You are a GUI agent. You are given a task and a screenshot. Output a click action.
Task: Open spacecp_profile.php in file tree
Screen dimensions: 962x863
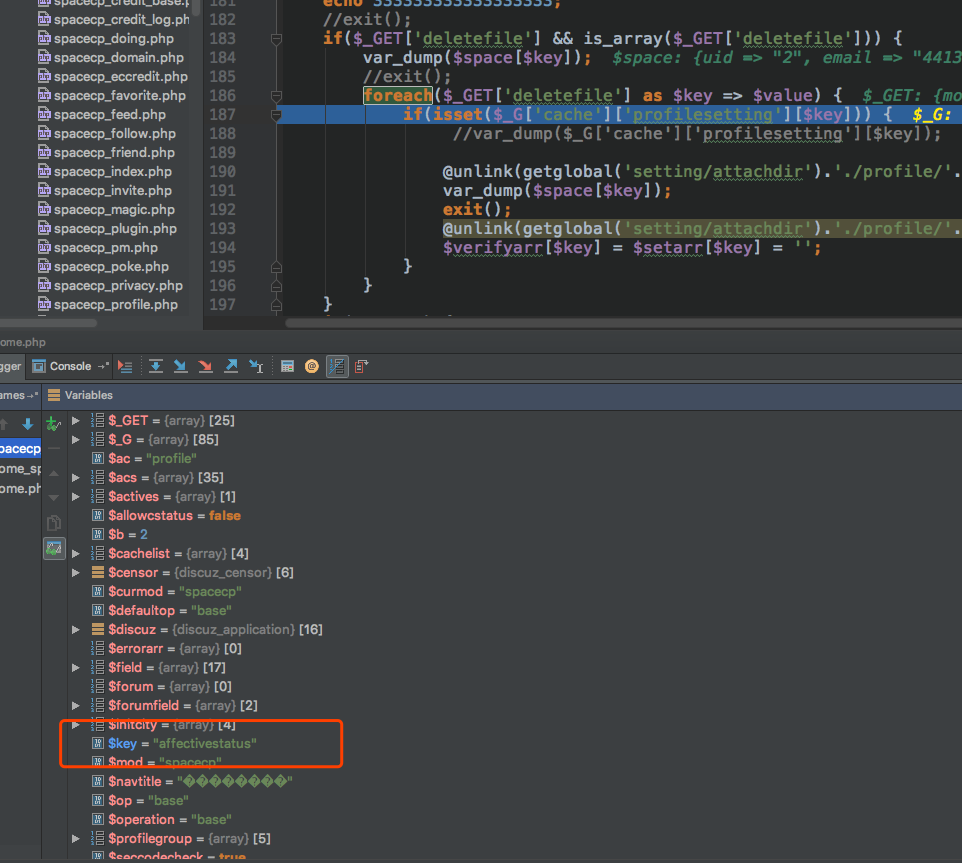coord(115,305)
